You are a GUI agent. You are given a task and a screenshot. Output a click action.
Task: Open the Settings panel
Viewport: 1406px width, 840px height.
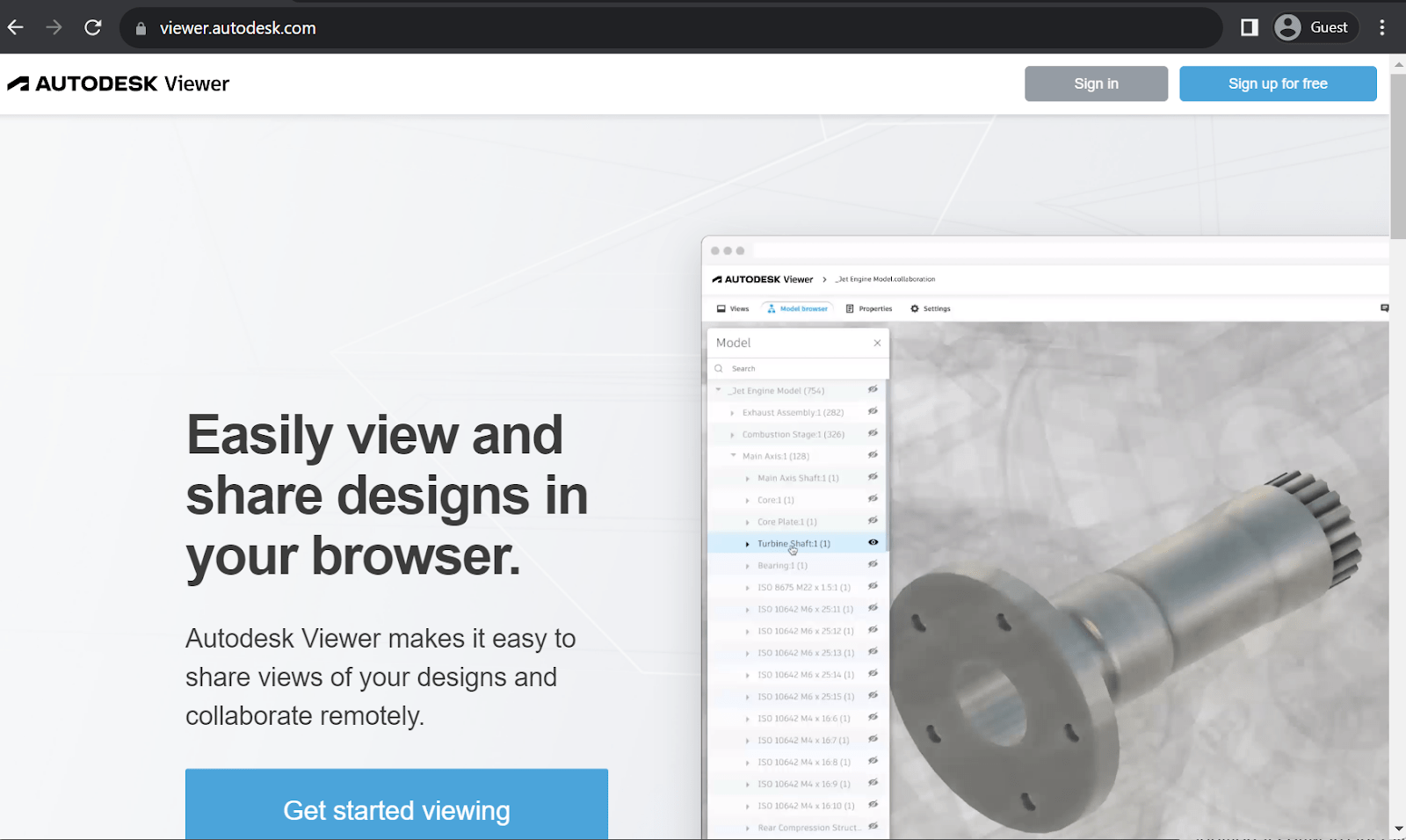(x=930, y=308)
